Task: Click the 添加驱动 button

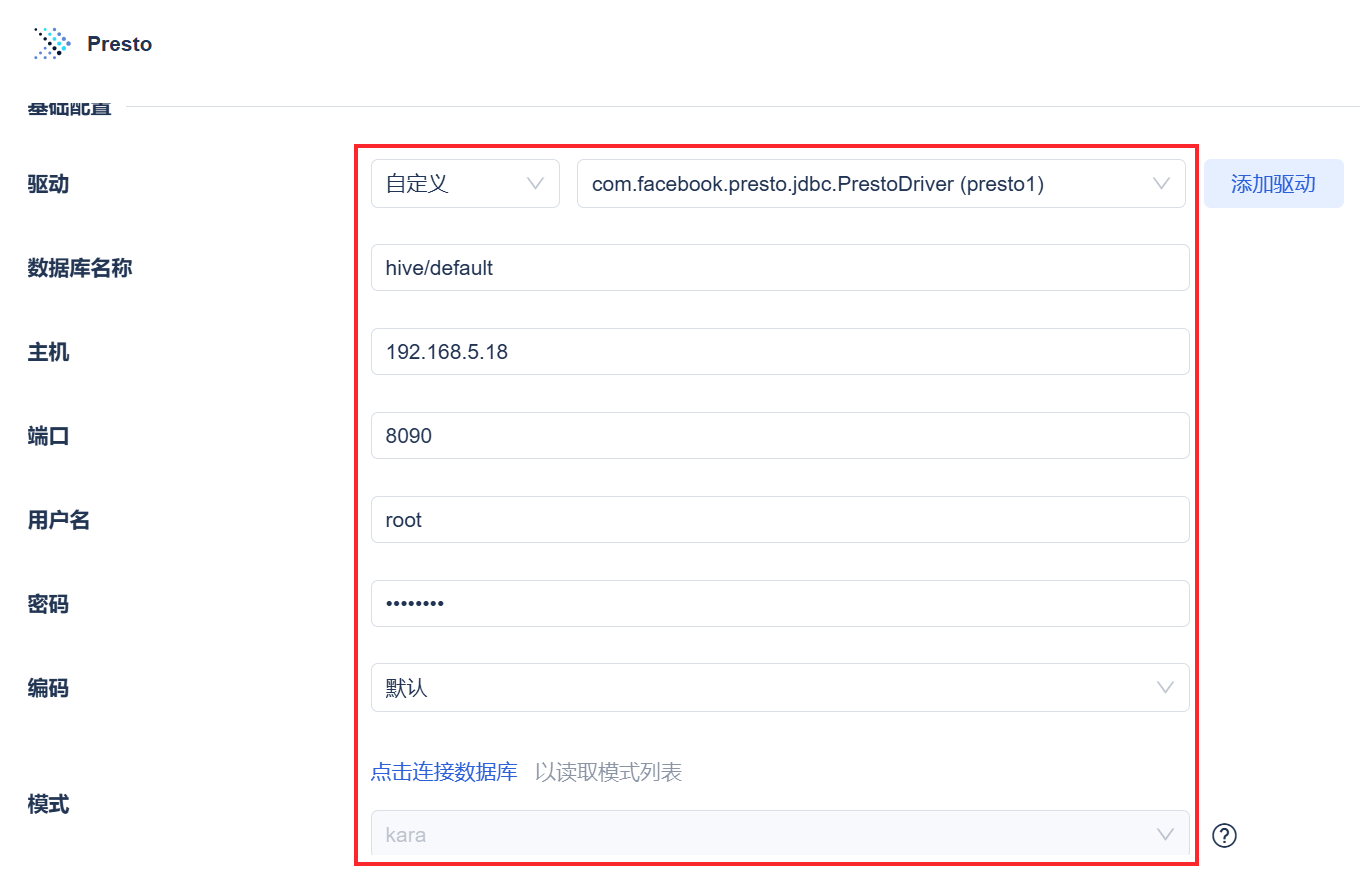Action: tap(1273, 184)
